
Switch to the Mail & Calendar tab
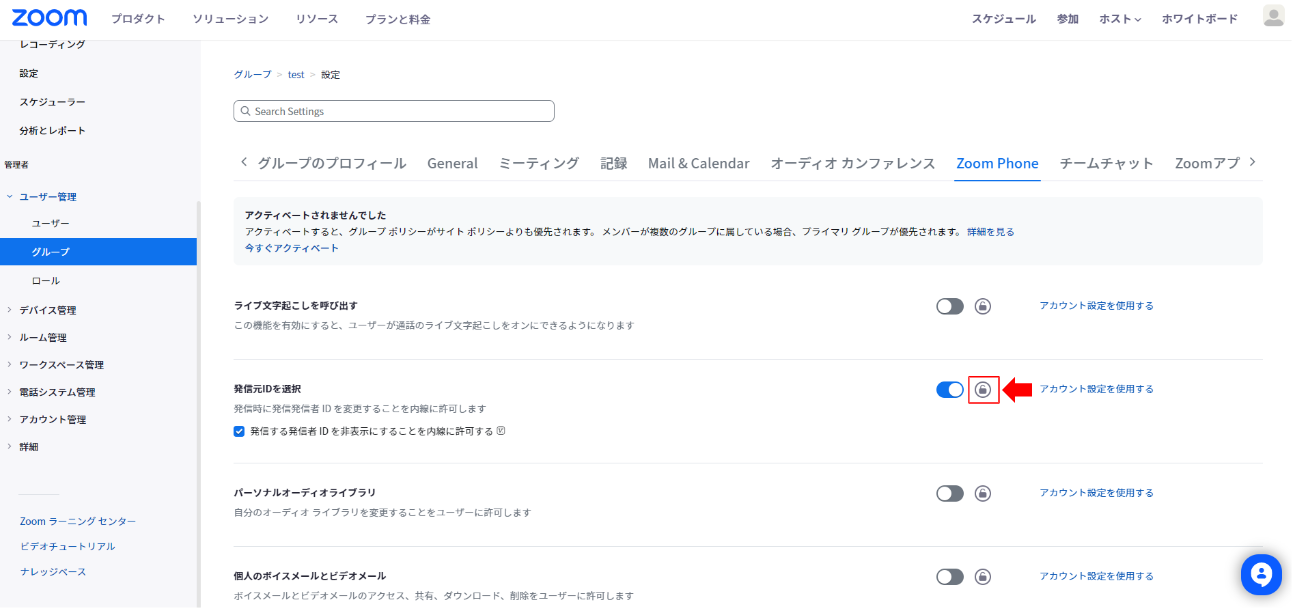698,163
